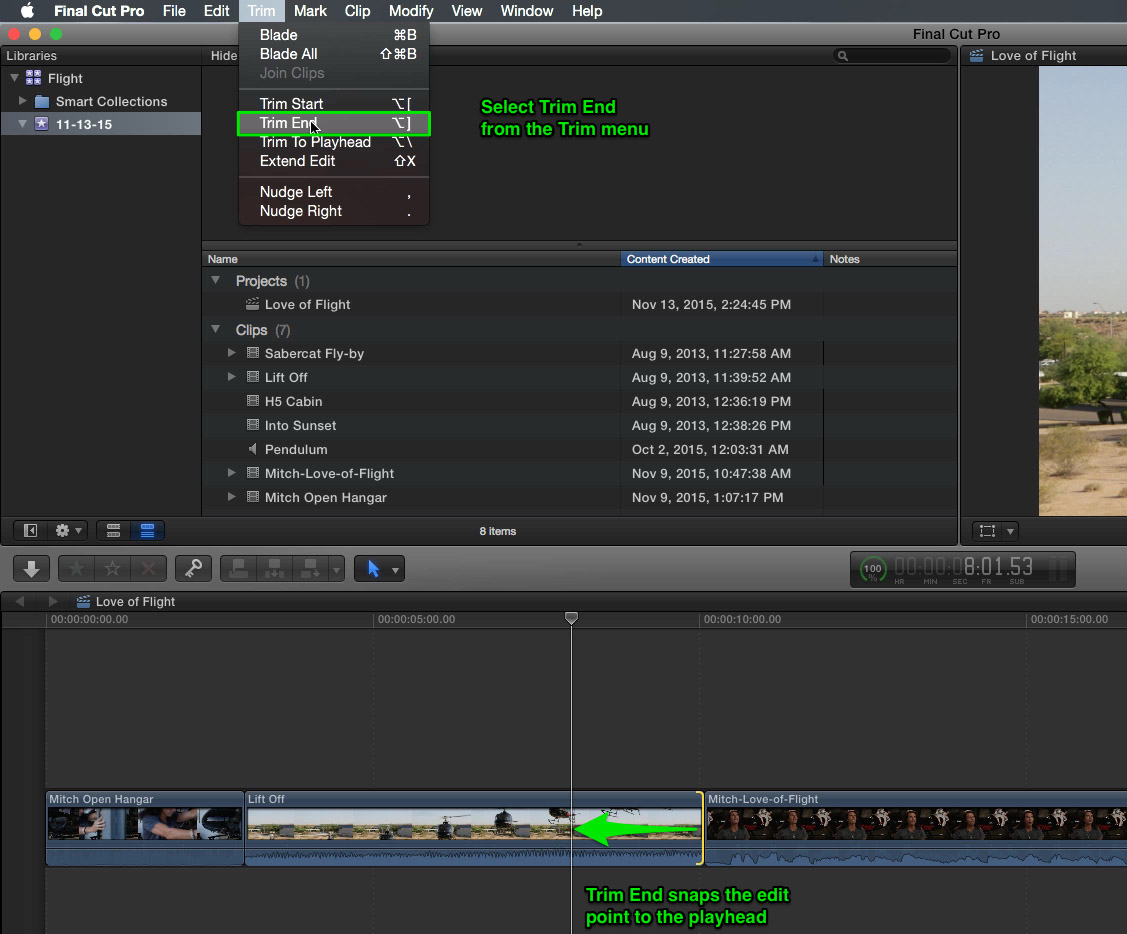Go back in timeline history

[19, 601]
